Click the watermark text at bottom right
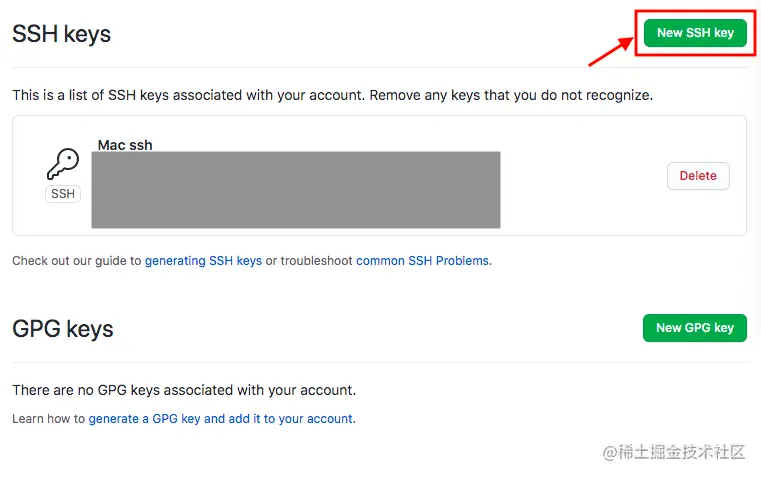 (x=674, y=452)
